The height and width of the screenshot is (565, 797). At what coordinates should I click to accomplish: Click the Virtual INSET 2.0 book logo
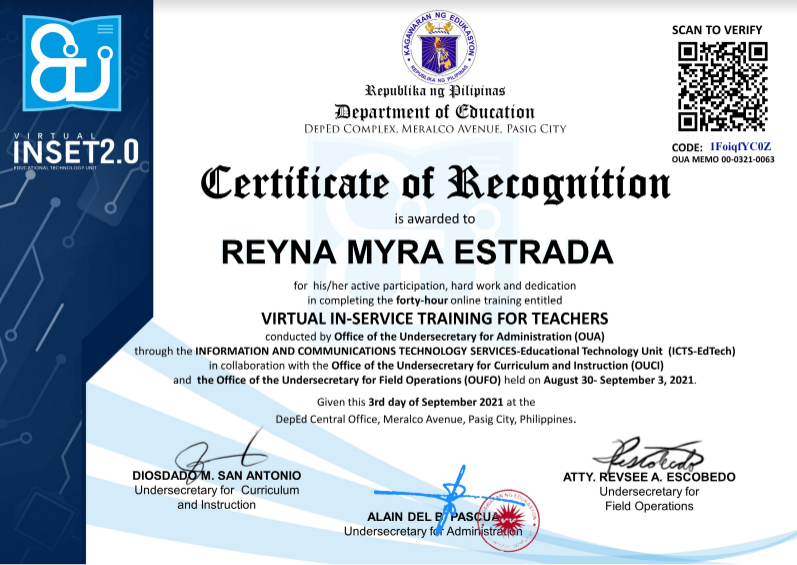point(72,63)
